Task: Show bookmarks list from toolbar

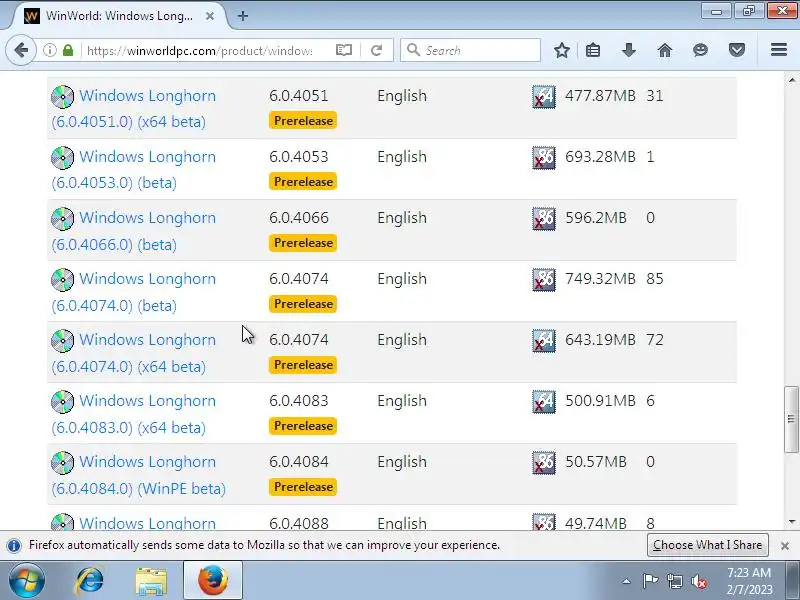Action: coord(593,50)
